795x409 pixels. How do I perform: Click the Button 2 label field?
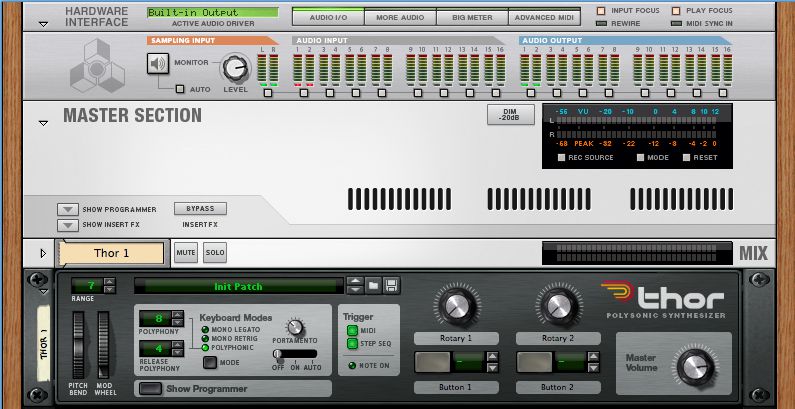coord(558,387)
